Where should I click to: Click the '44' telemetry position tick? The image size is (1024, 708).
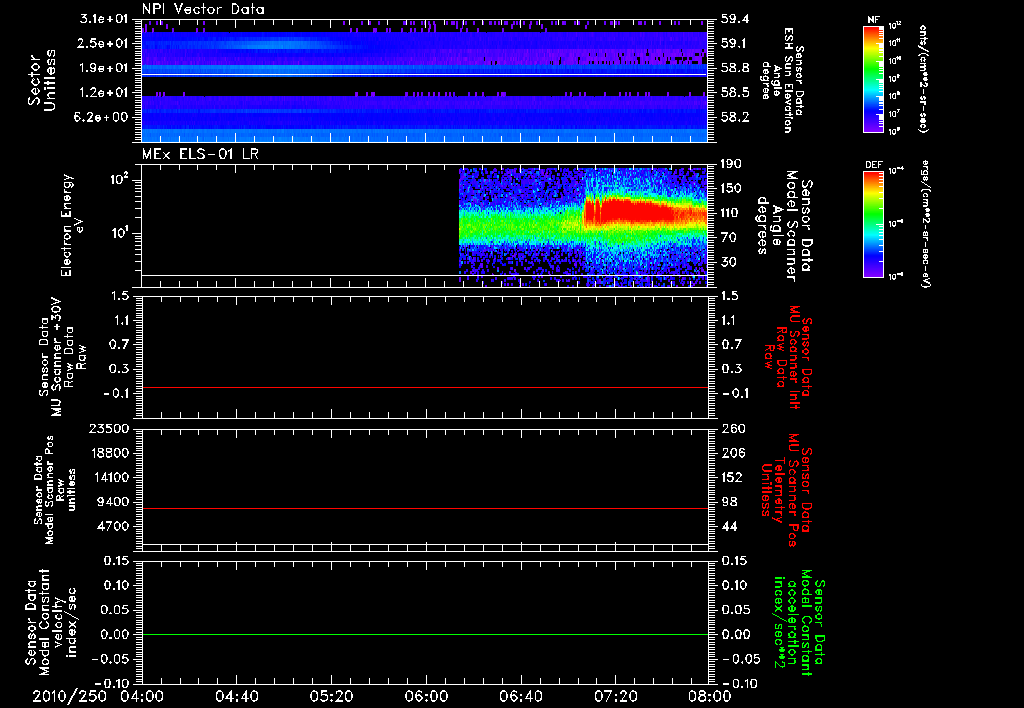[729, 526]
